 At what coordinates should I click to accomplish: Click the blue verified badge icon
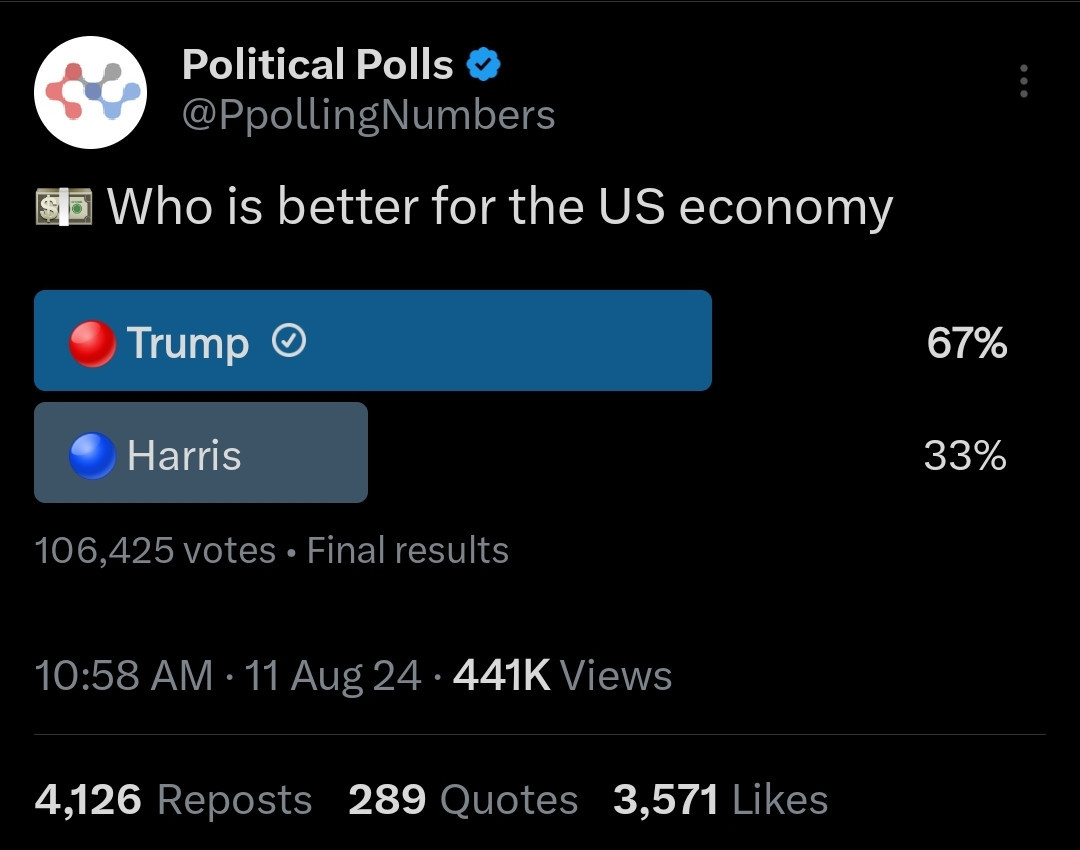[484, 65]
